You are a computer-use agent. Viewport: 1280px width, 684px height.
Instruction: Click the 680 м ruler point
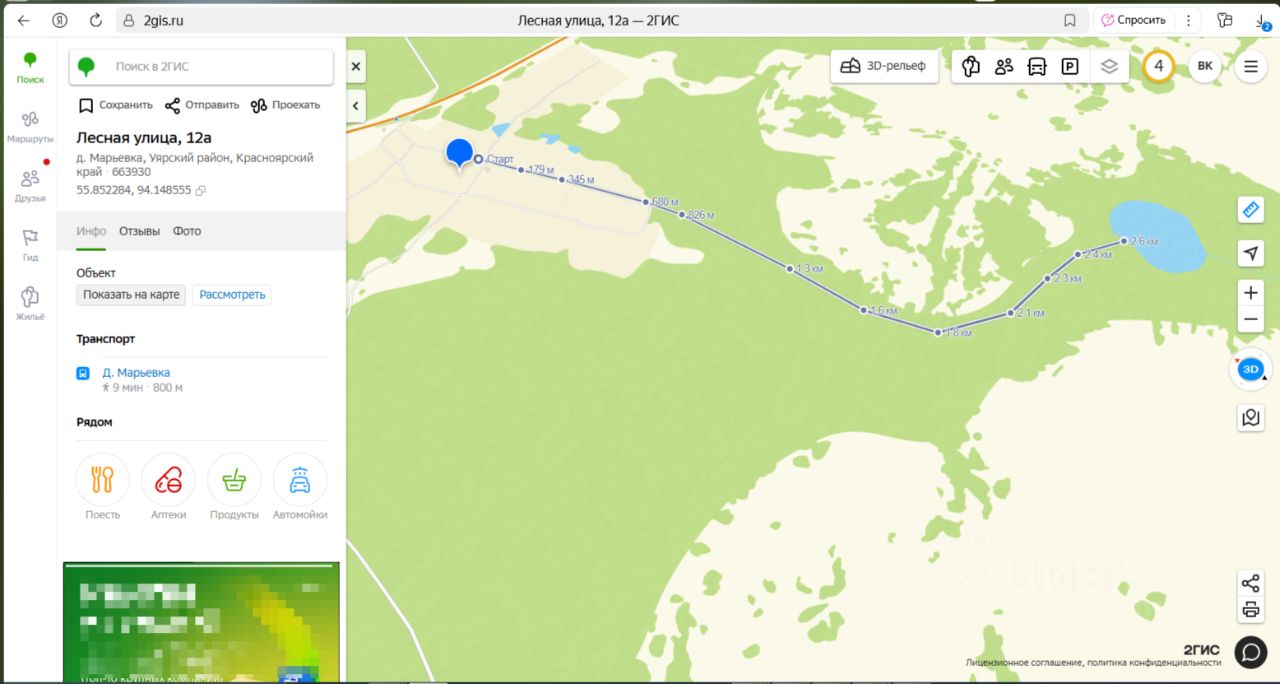point(646,201)
